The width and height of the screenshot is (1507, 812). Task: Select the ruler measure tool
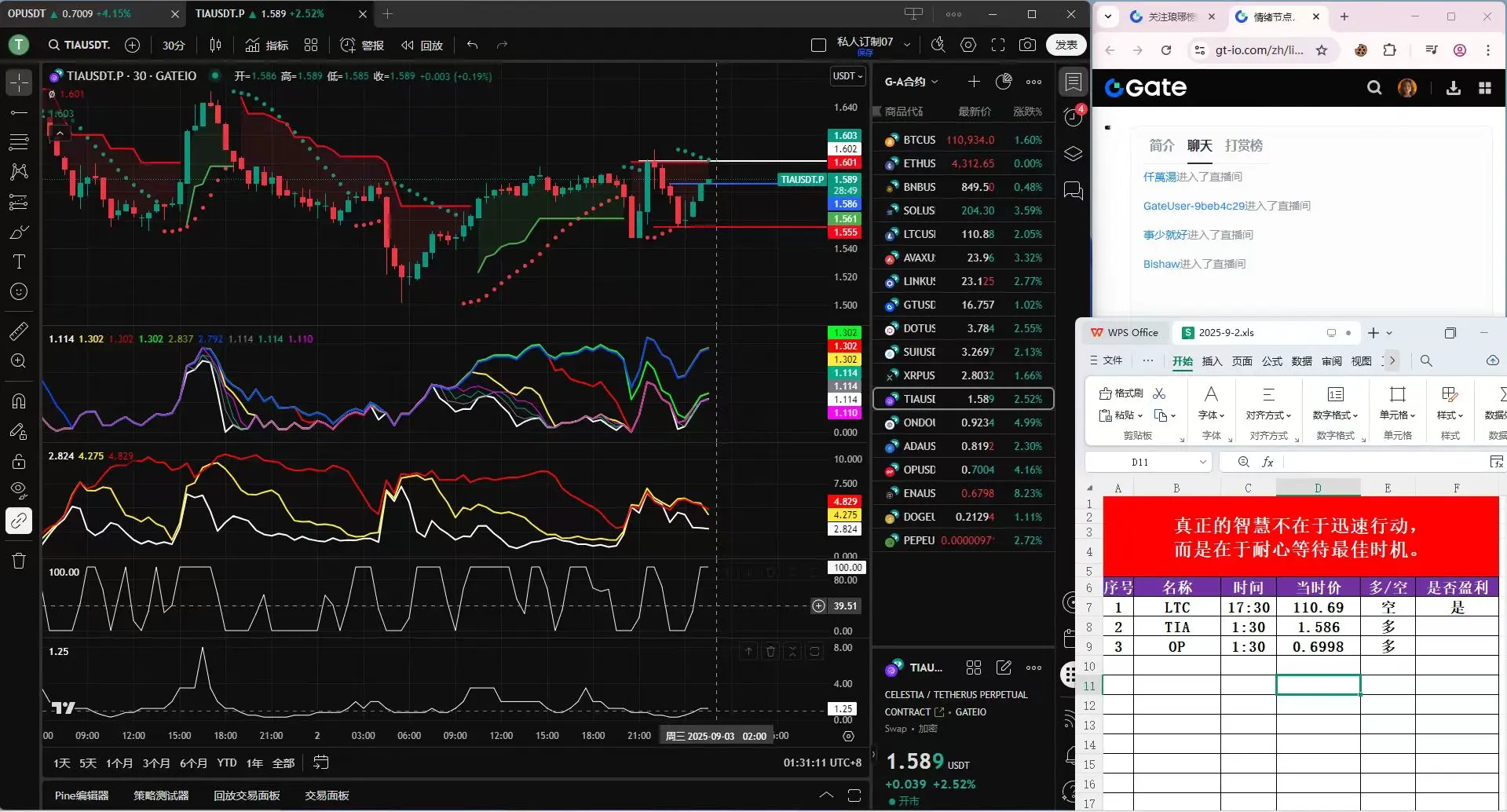(x=19, y=331)
